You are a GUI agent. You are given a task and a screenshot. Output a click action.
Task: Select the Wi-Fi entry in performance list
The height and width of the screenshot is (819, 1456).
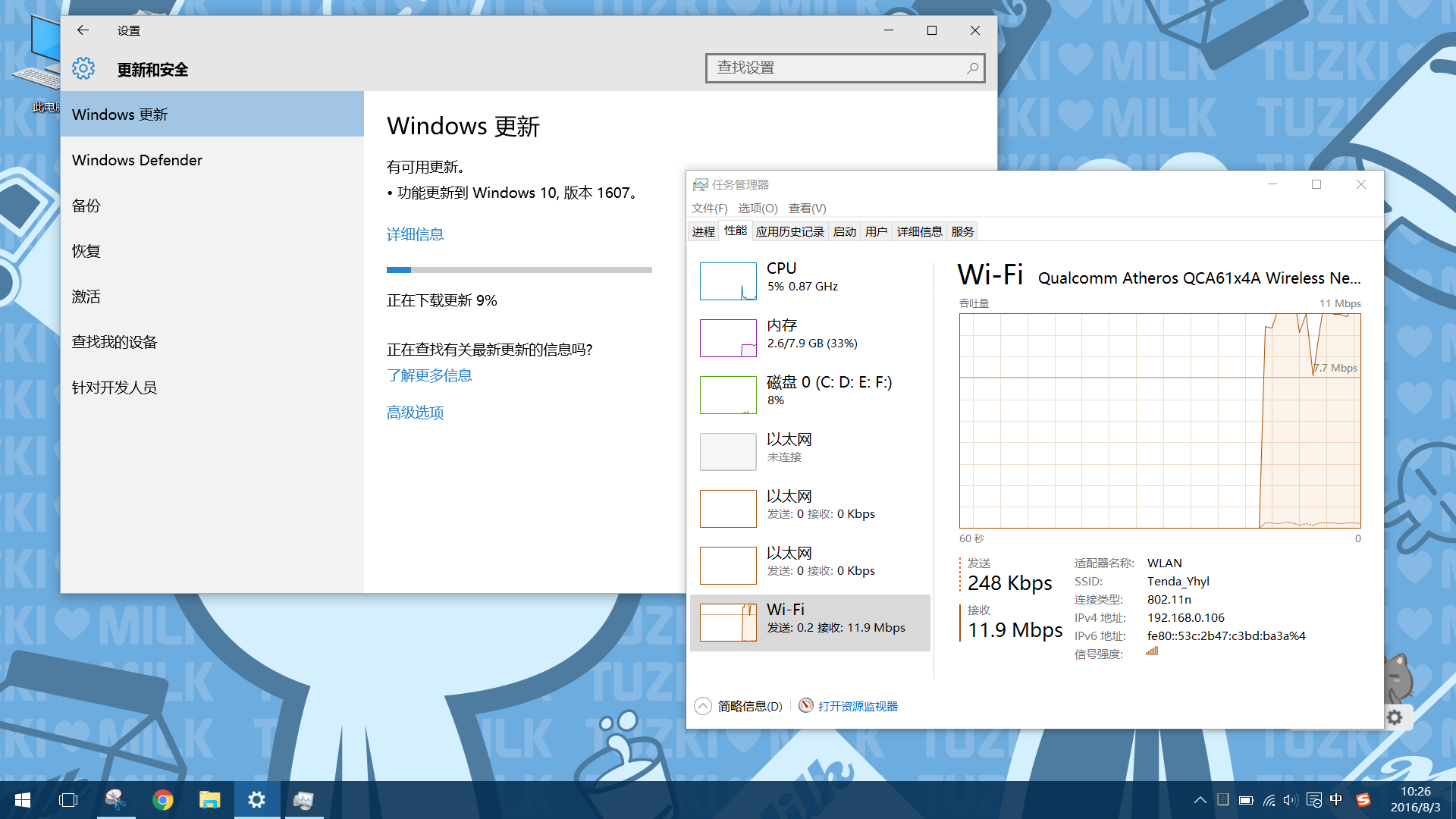[x=810, y=623]
